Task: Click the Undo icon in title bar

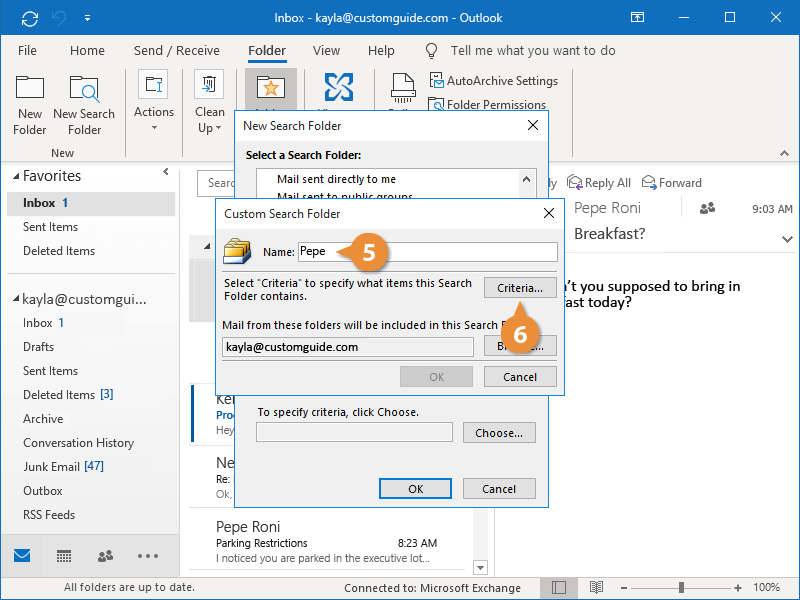Action: (x=59, y=19)
